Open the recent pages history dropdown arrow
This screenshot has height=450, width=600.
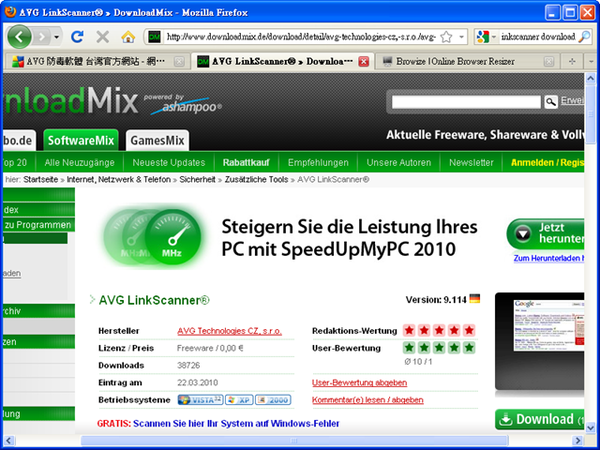tap(57, 37)
